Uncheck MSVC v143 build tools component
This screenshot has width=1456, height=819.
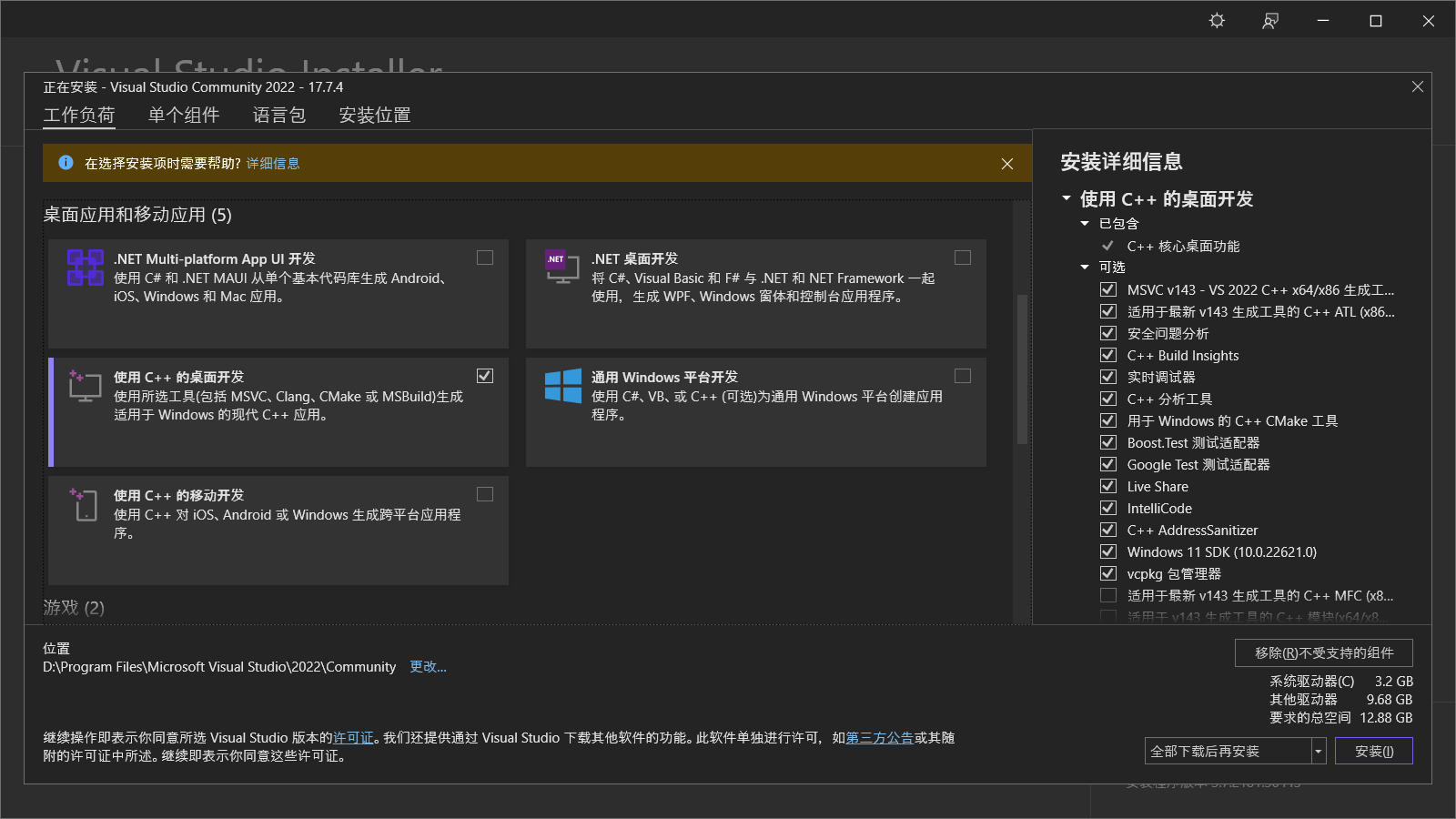(x=1108, y=289)
